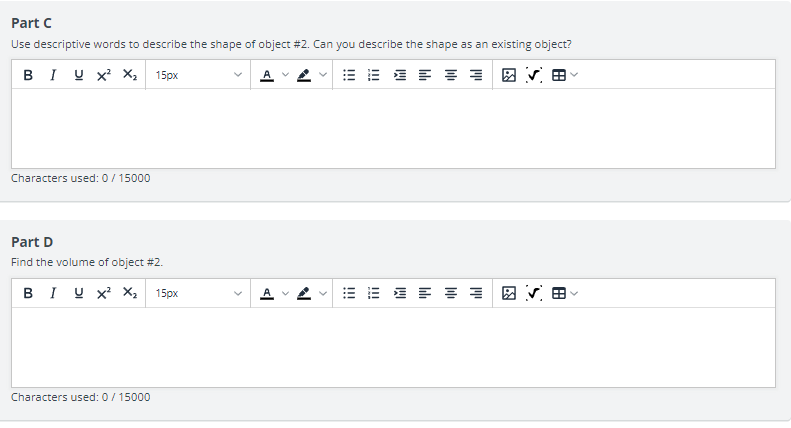Increase indent in Part C editor

(x=400, y=75)
